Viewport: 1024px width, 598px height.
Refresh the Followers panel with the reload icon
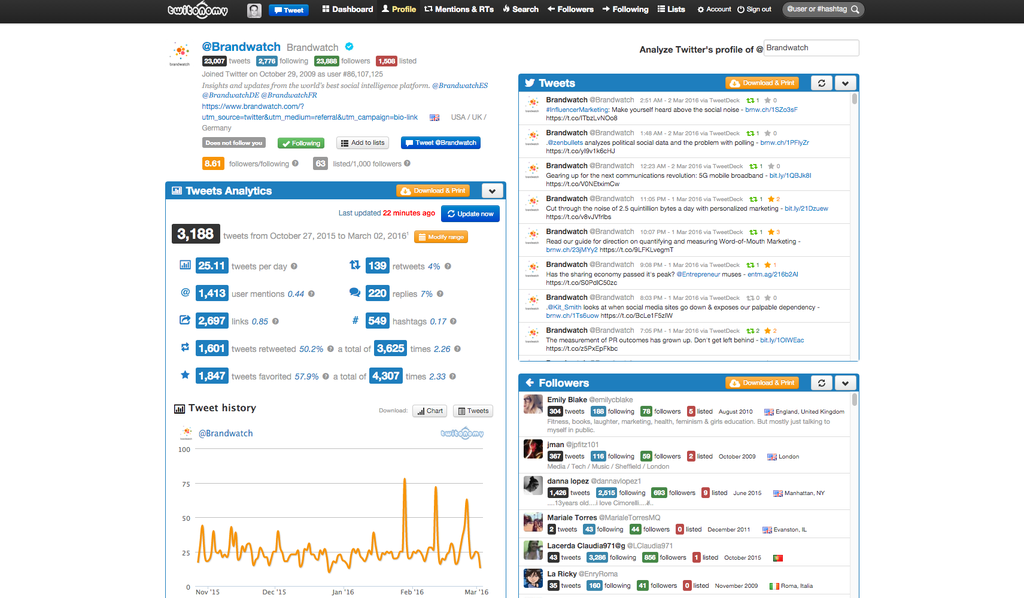point(820,383)
